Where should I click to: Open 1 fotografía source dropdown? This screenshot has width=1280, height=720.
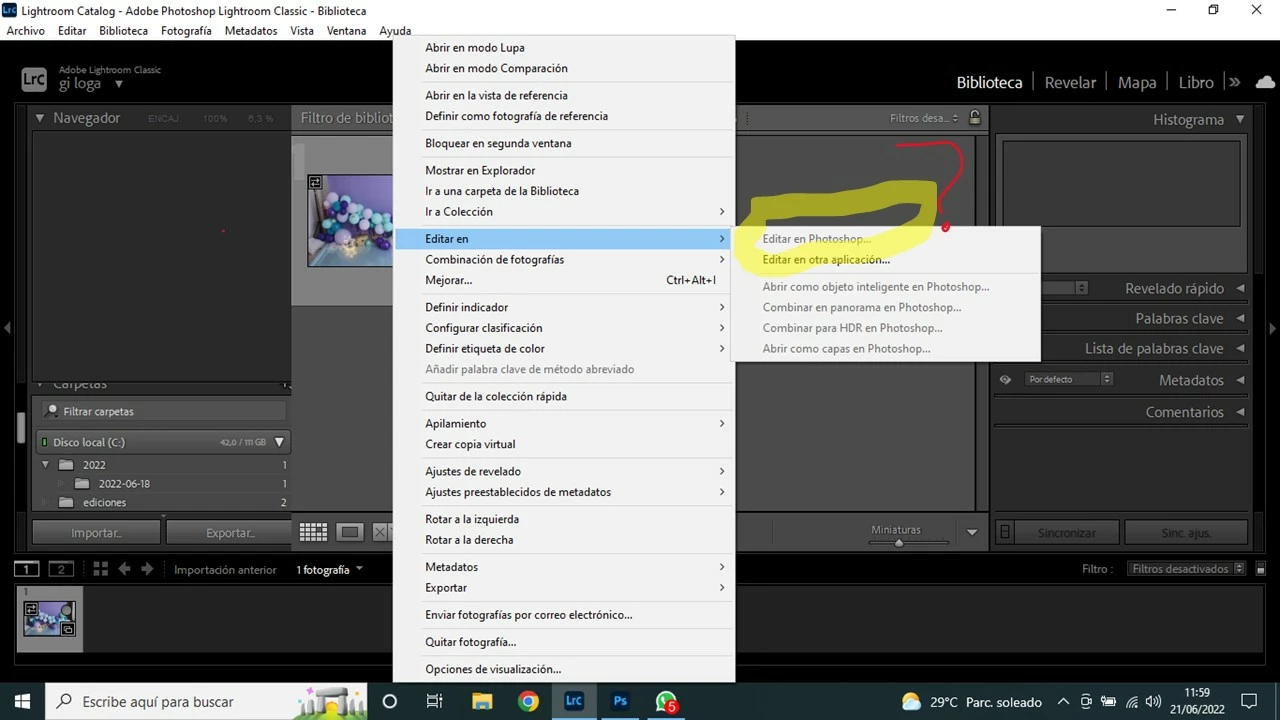(329, 569)
